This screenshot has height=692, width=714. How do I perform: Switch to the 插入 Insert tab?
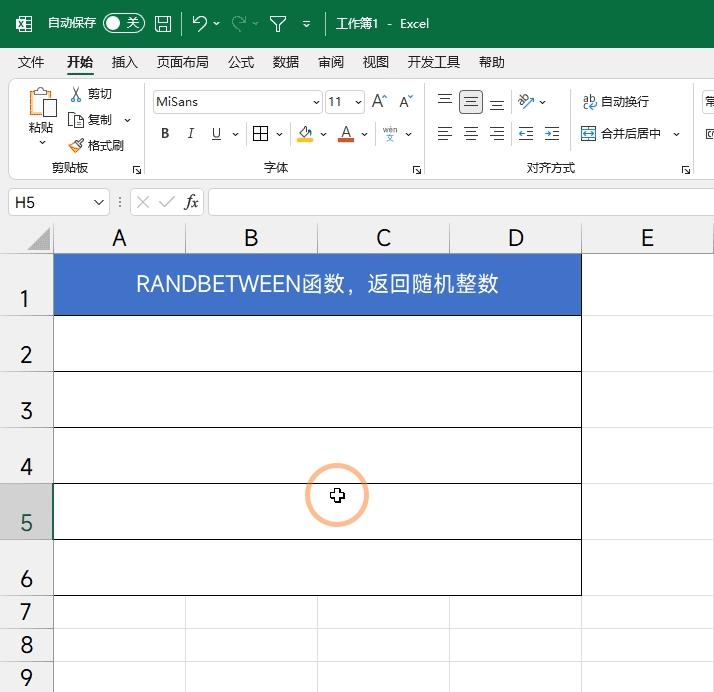[x=124, y=62]
